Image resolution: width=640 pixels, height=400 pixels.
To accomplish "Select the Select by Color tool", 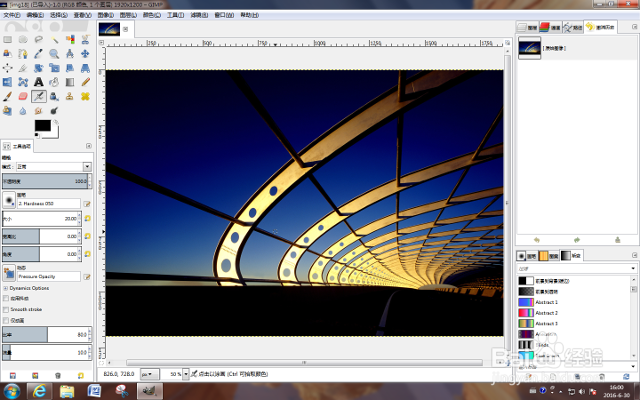I will pos(70,40).
